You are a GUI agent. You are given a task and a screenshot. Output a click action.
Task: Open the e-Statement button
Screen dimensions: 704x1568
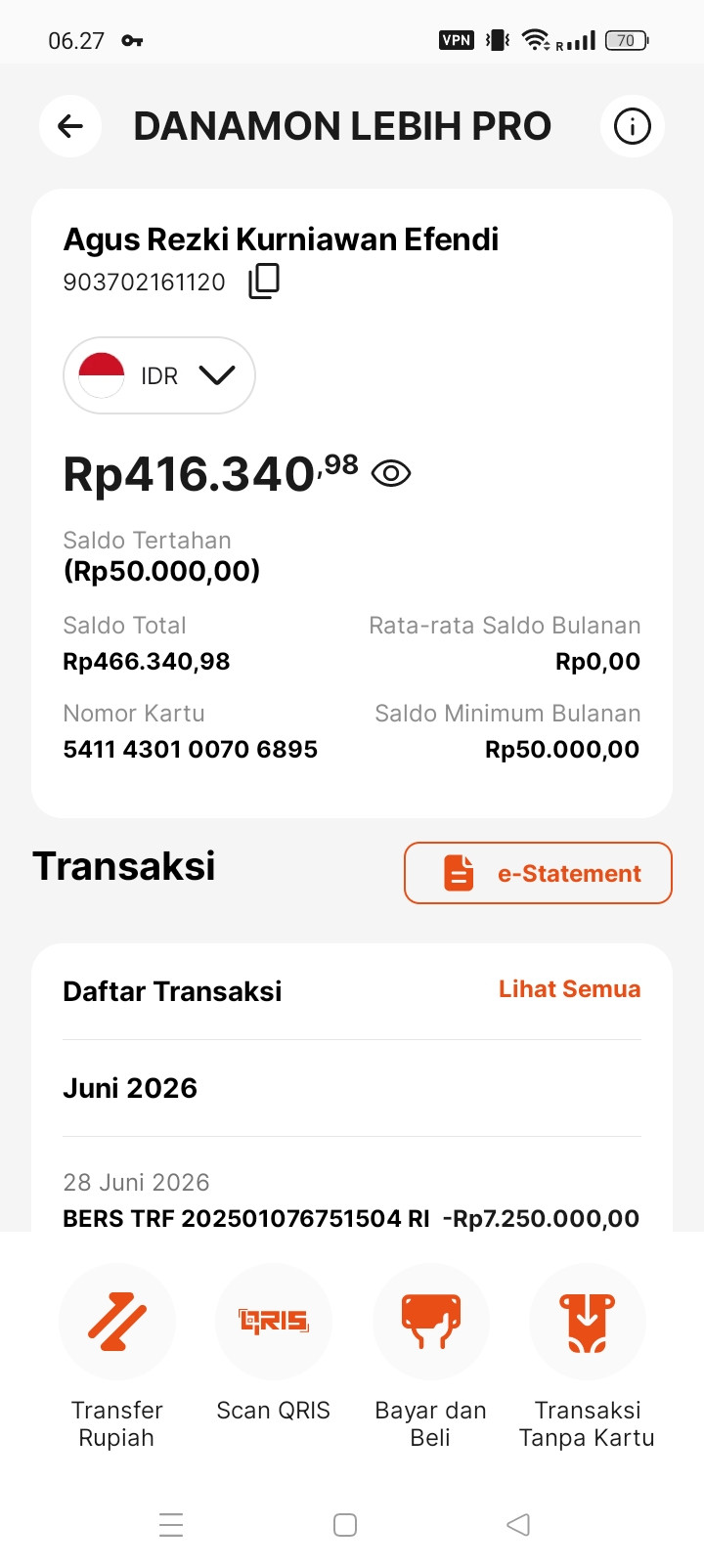[538, 873]
